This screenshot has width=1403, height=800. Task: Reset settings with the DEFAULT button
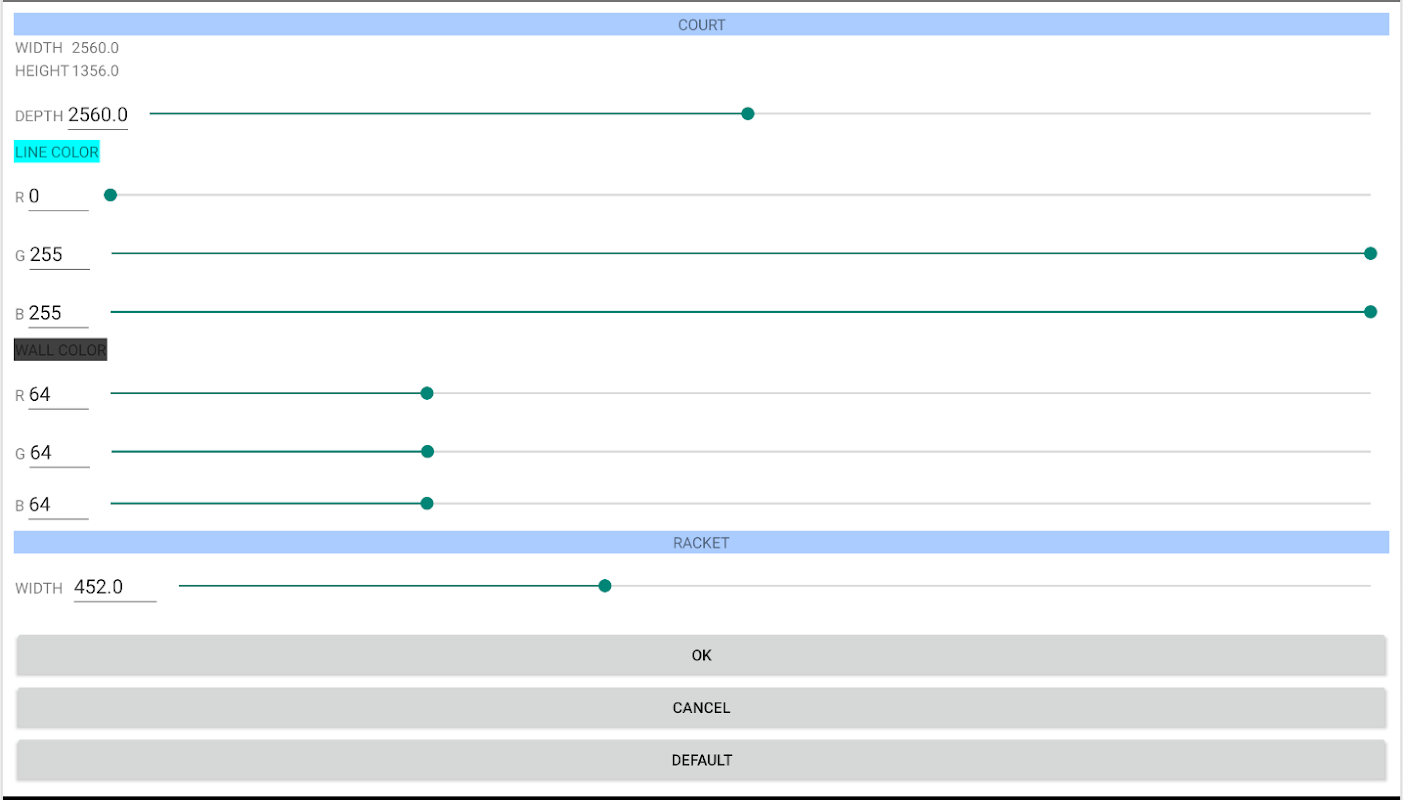pos(701,760)
